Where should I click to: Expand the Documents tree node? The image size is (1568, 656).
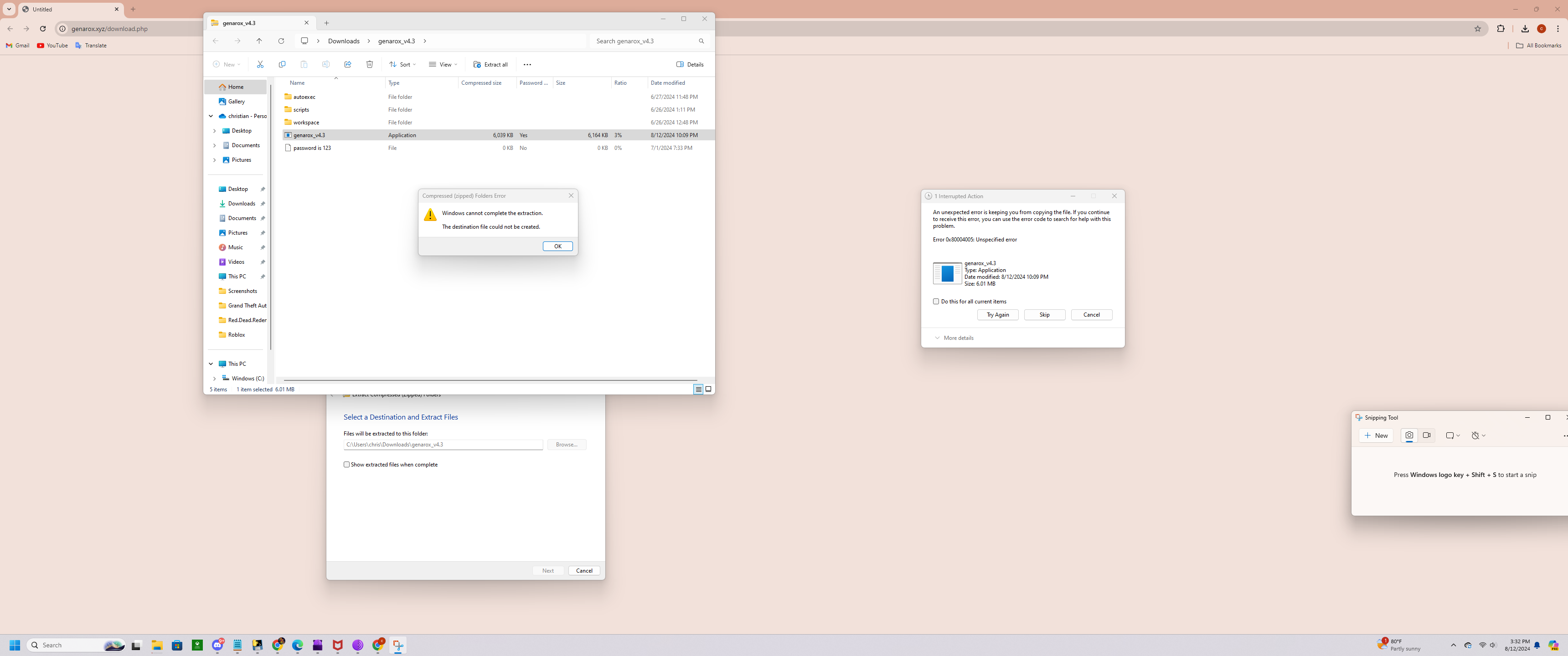214,145
